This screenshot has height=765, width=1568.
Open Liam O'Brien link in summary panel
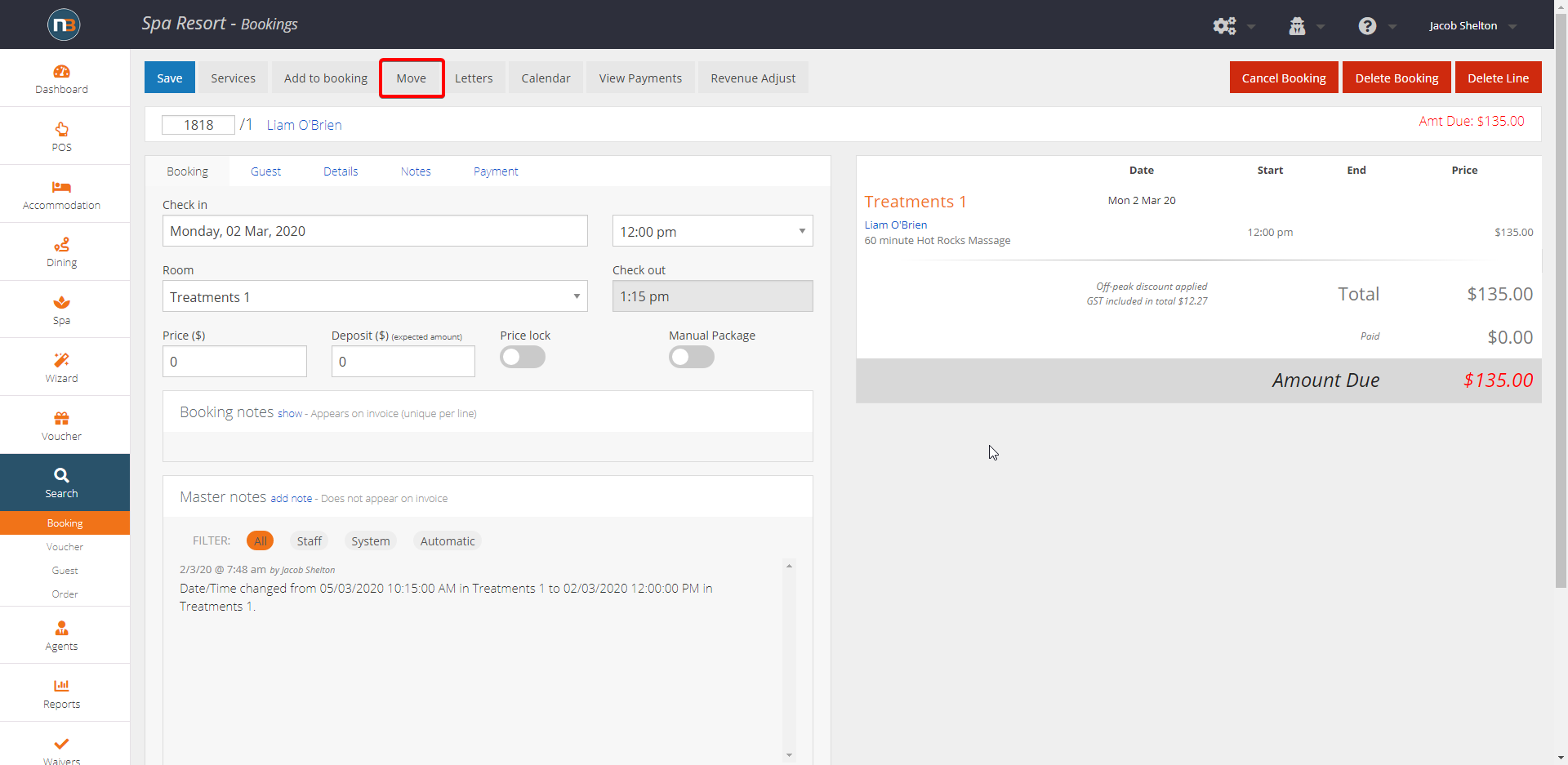pos(896,225)
